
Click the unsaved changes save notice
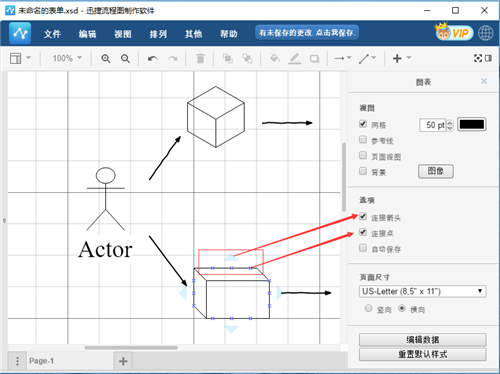tap(307, 33)
